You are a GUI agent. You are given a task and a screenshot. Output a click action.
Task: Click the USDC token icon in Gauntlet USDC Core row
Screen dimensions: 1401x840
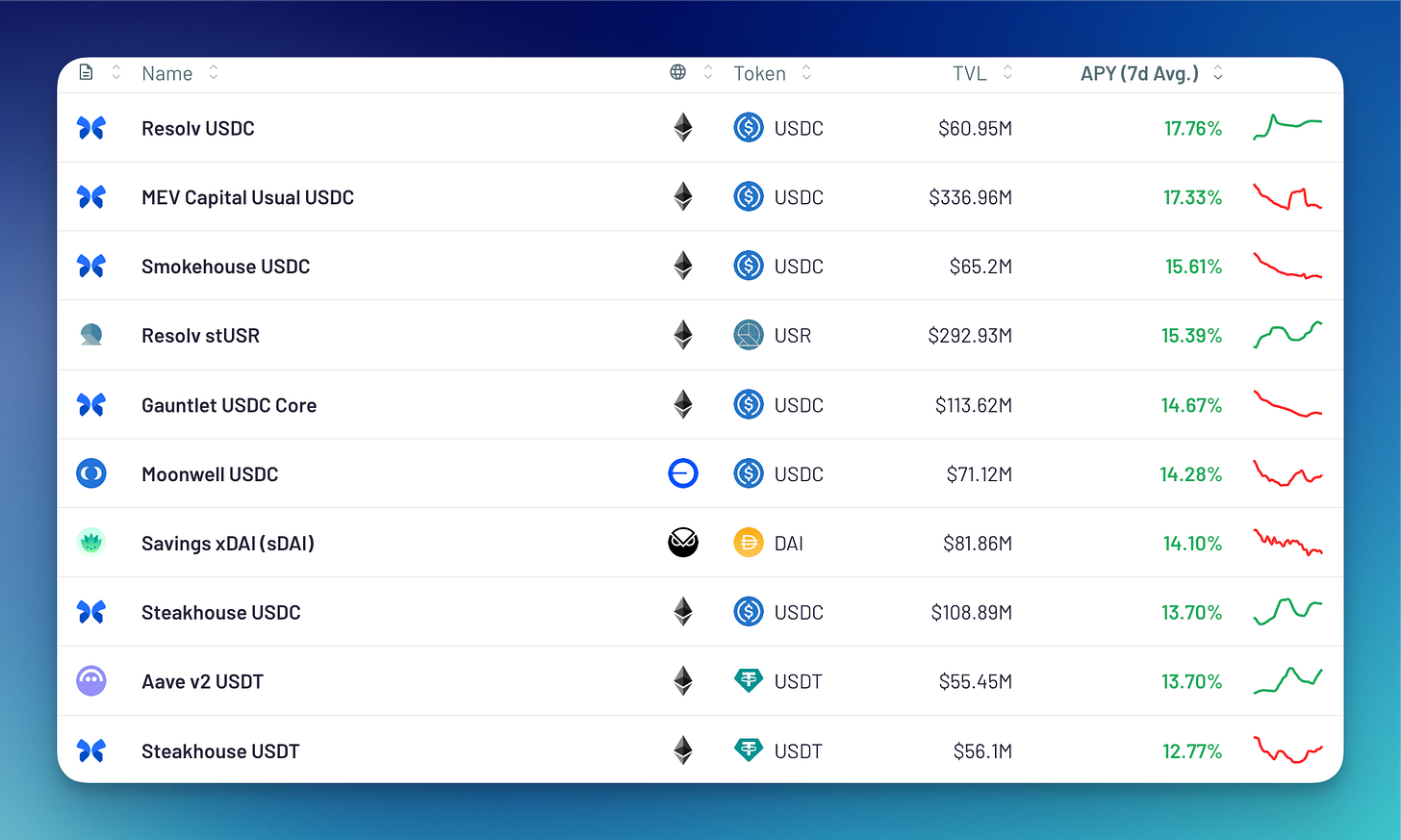click(x=749, y=404)
